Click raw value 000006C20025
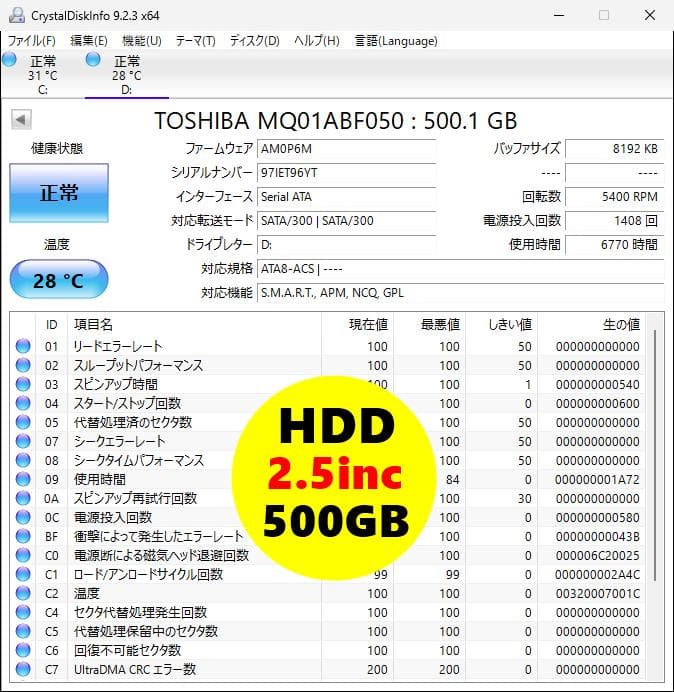 tap(598, 555)
